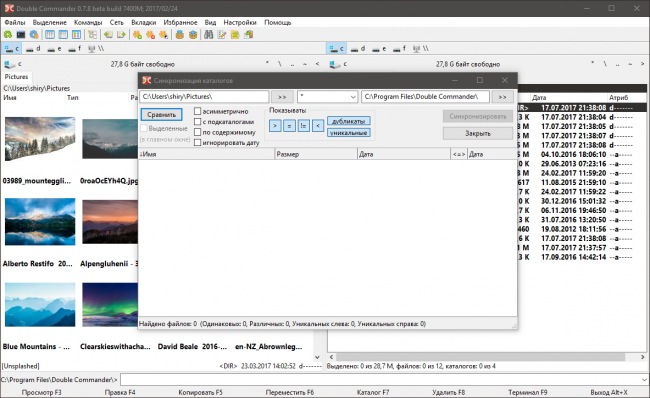Click the Закрыть button in dialog
The height and width of the screenshot is (398, 650).
(x=478, y=133)
